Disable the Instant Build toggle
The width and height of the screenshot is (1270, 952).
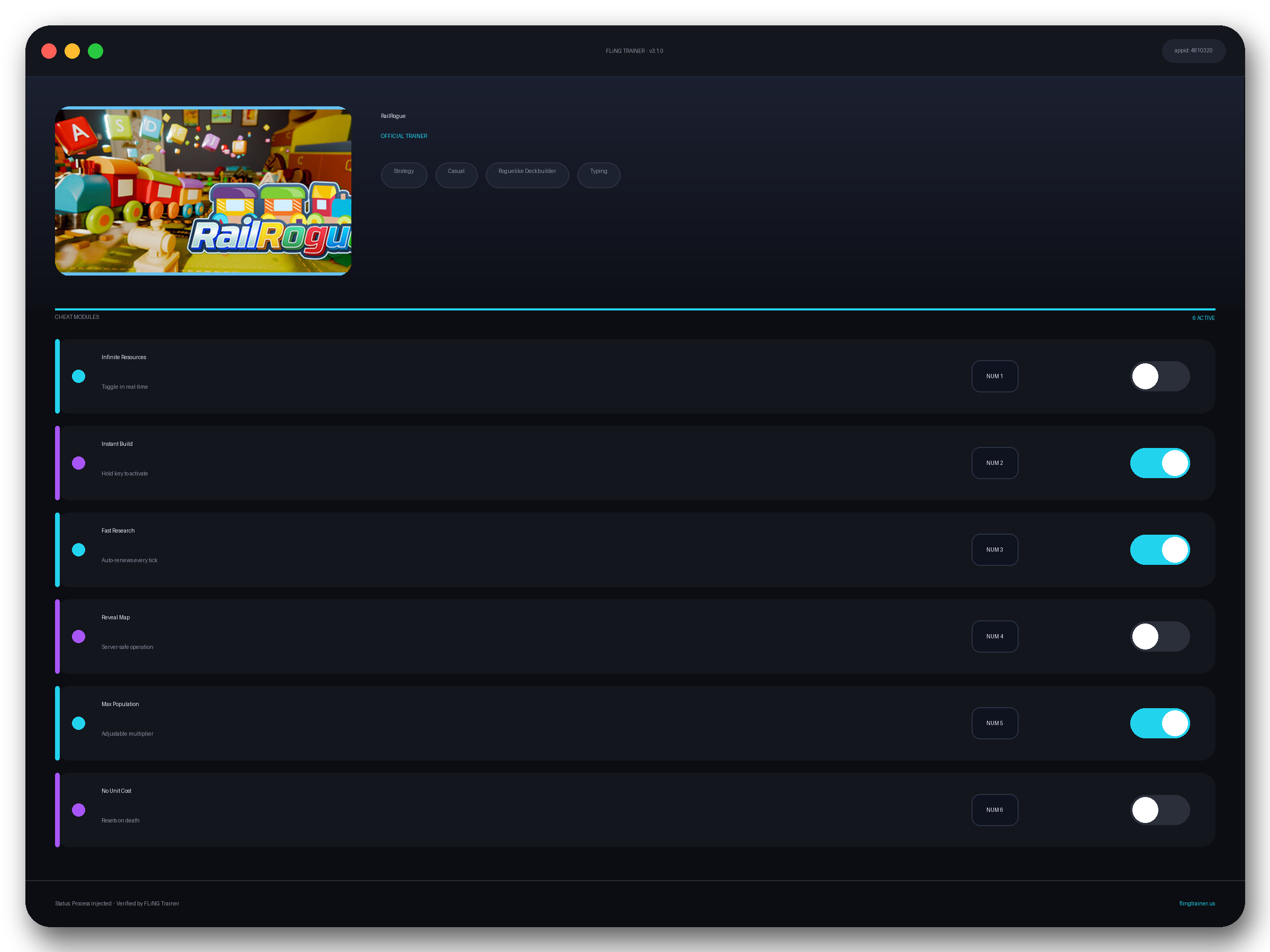click(1160, 463)
